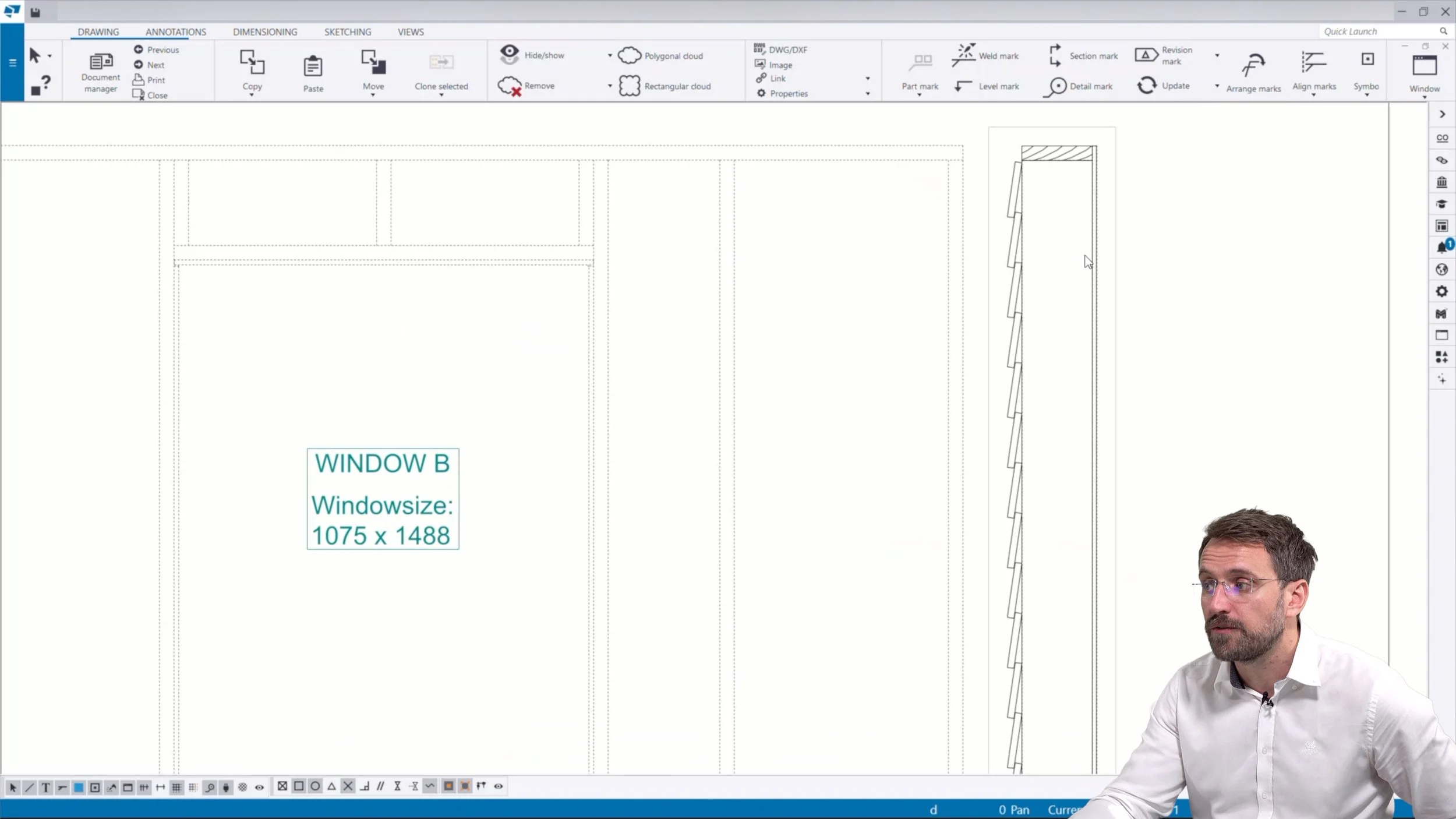
Task: Open the CO icon in side pane
Action: click(x=1442, y=138)
